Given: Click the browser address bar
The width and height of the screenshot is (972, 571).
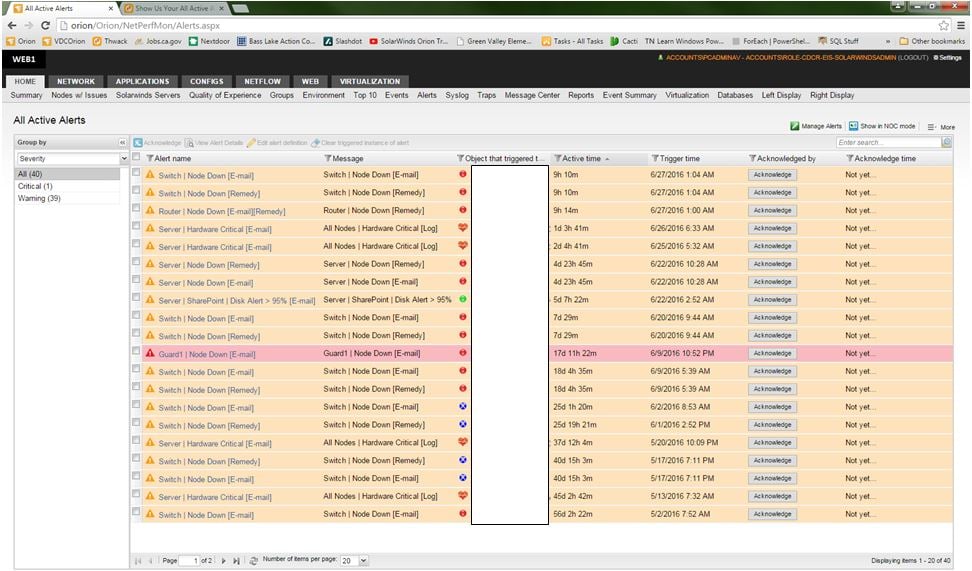Looking at the screenshot, I should (x=496, y=25).
